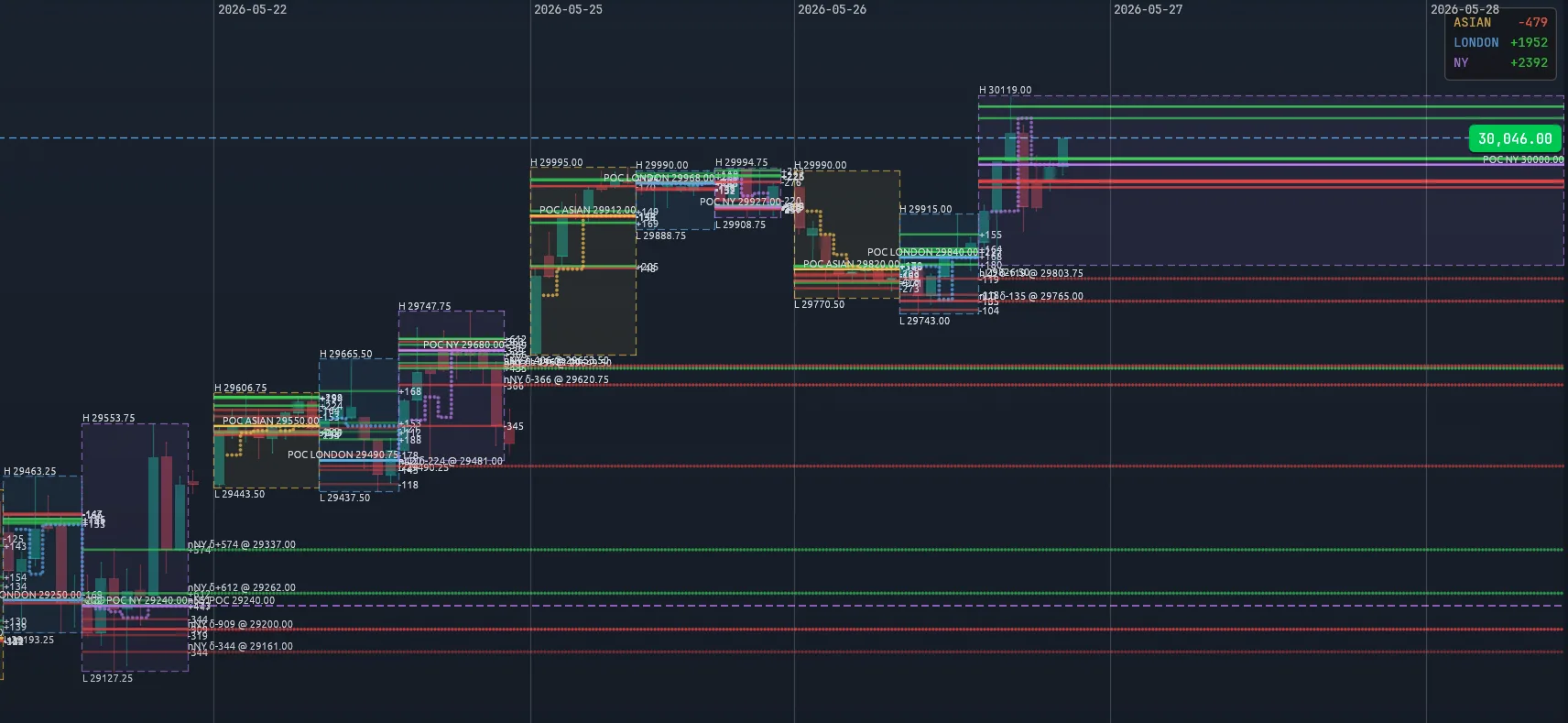Click the POC ASIAN 29820.00 label

(851, 264)
